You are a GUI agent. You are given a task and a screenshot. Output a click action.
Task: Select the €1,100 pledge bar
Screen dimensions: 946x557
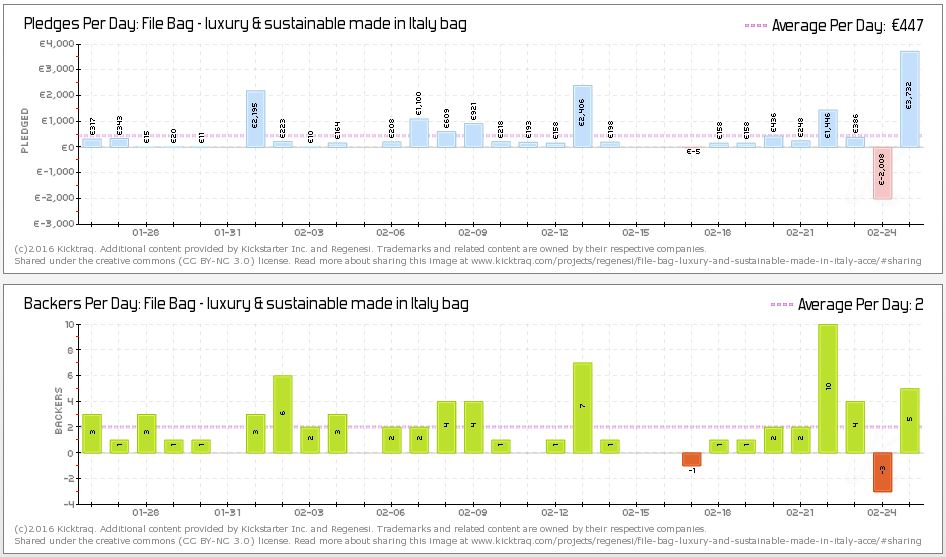(419, 133)
